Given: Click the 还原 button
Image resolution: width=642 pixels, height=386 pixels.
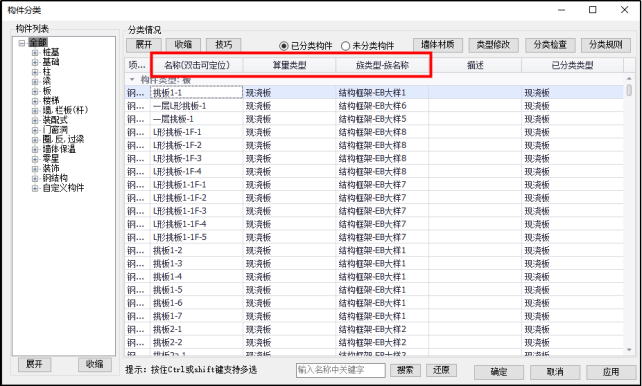Looking at the screenshot, I should point(441,370).
